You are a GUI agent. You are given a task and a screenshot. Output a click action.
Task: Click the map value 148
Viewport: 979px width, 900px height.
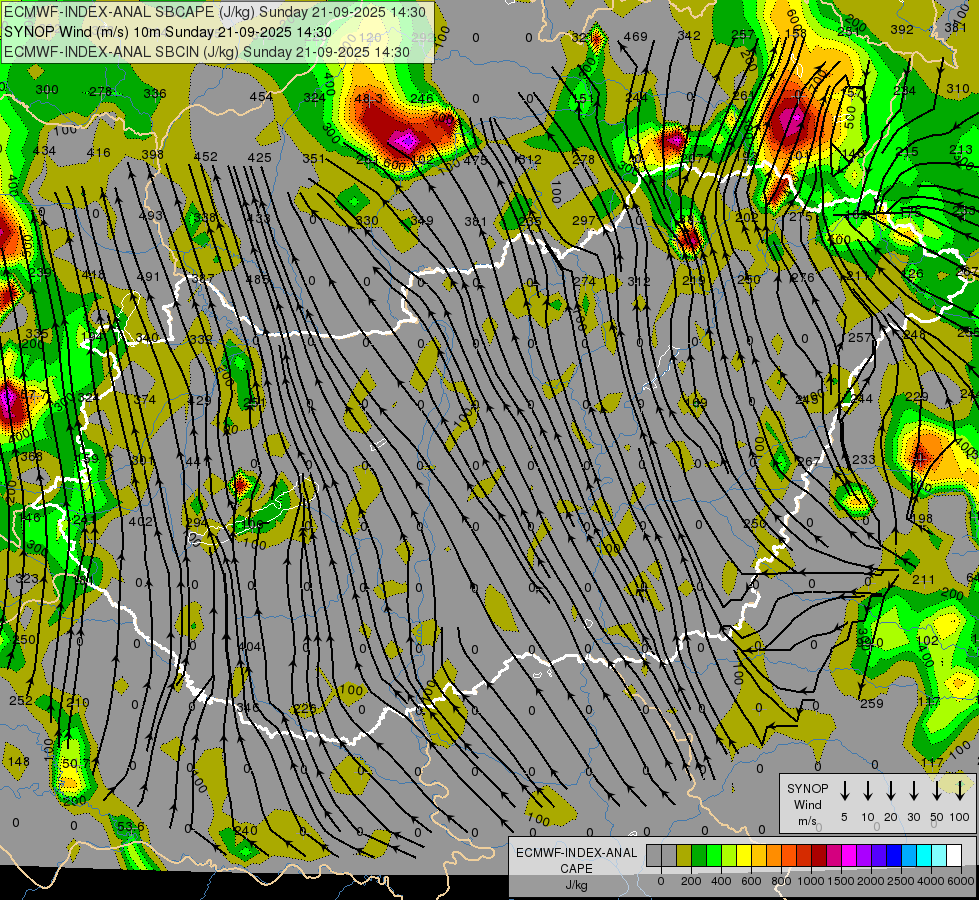[x=19, y=761]
